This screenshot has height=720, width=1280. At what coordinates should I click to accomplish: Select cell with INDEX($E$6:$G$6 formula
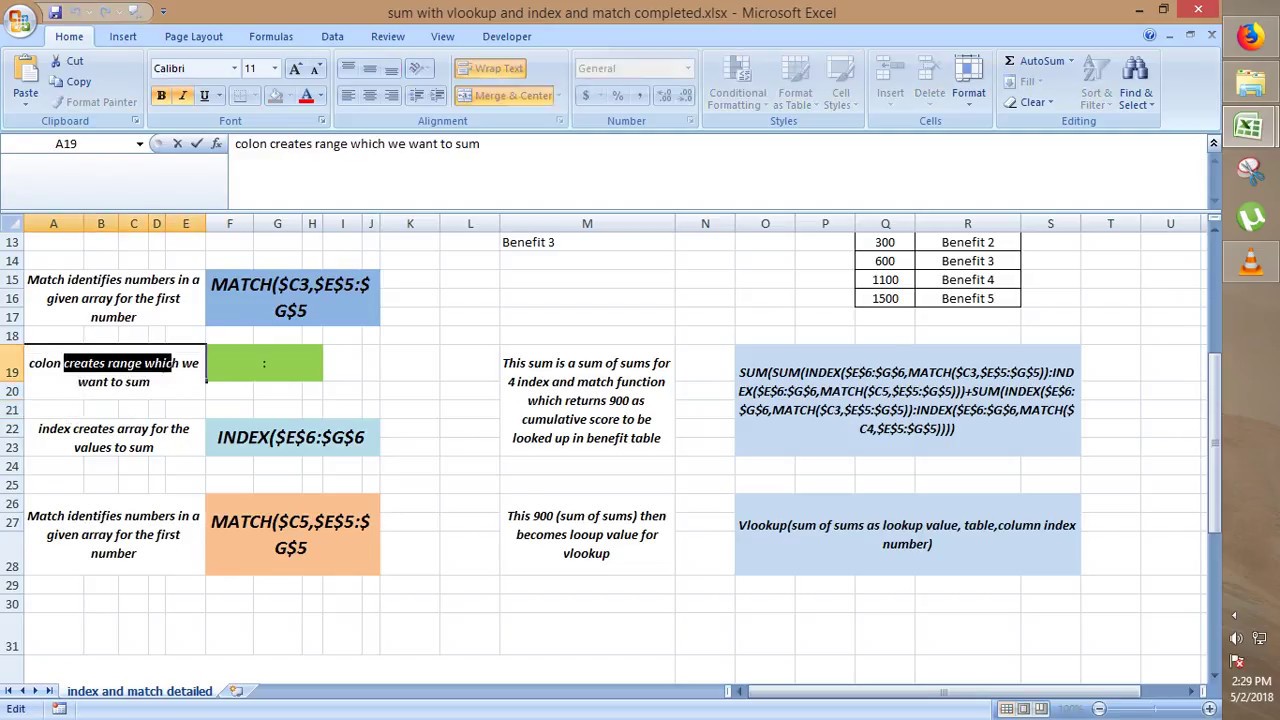[x=292, y=437]
